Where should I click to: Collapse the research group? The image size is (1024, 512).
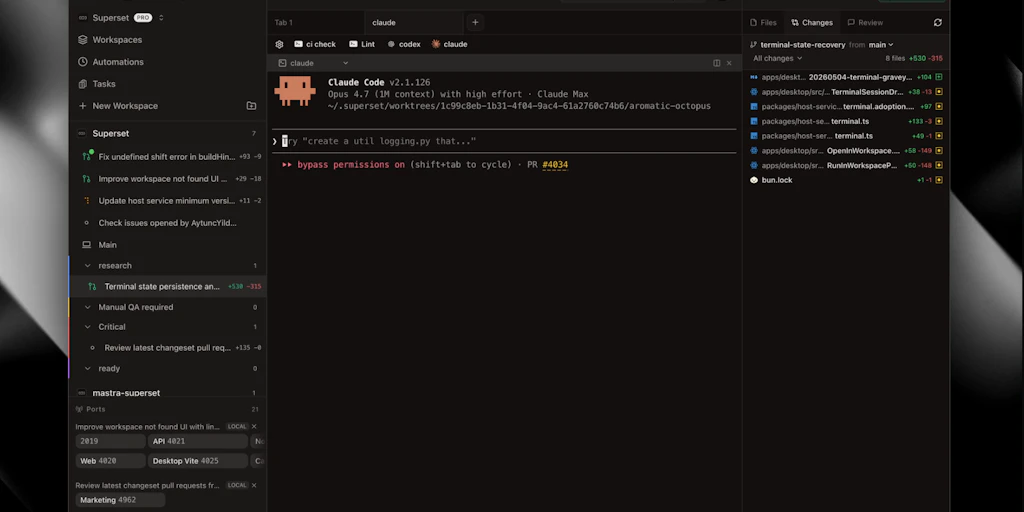88,266
